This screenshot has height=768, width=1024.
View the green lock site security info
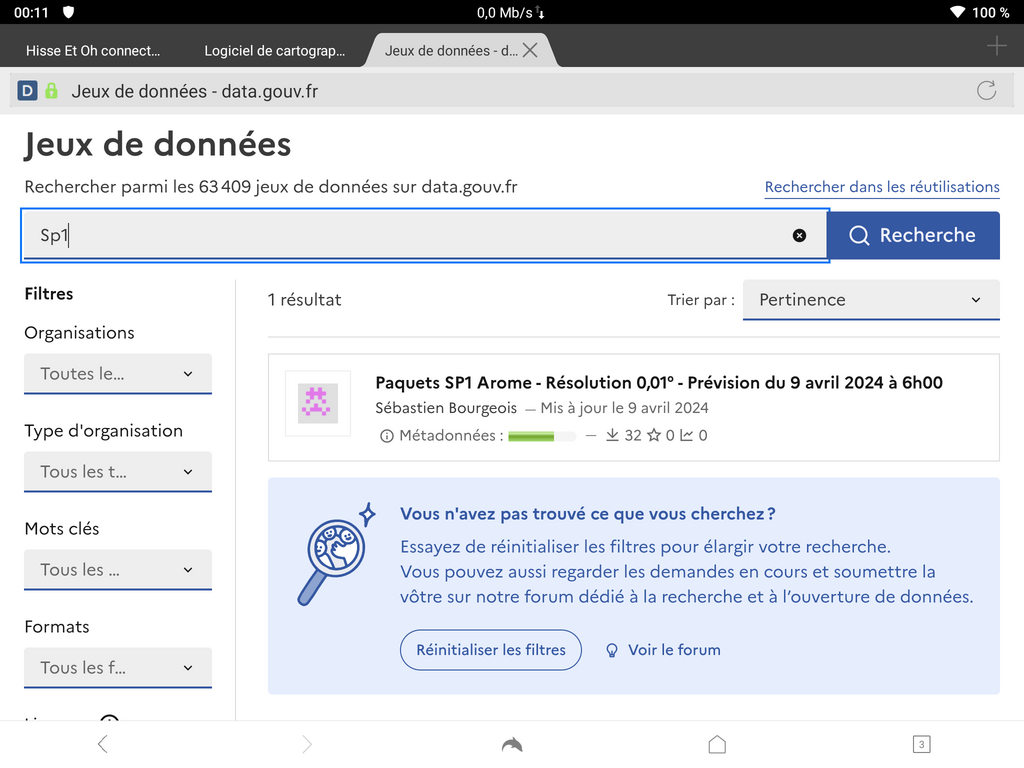pos(52,91)
